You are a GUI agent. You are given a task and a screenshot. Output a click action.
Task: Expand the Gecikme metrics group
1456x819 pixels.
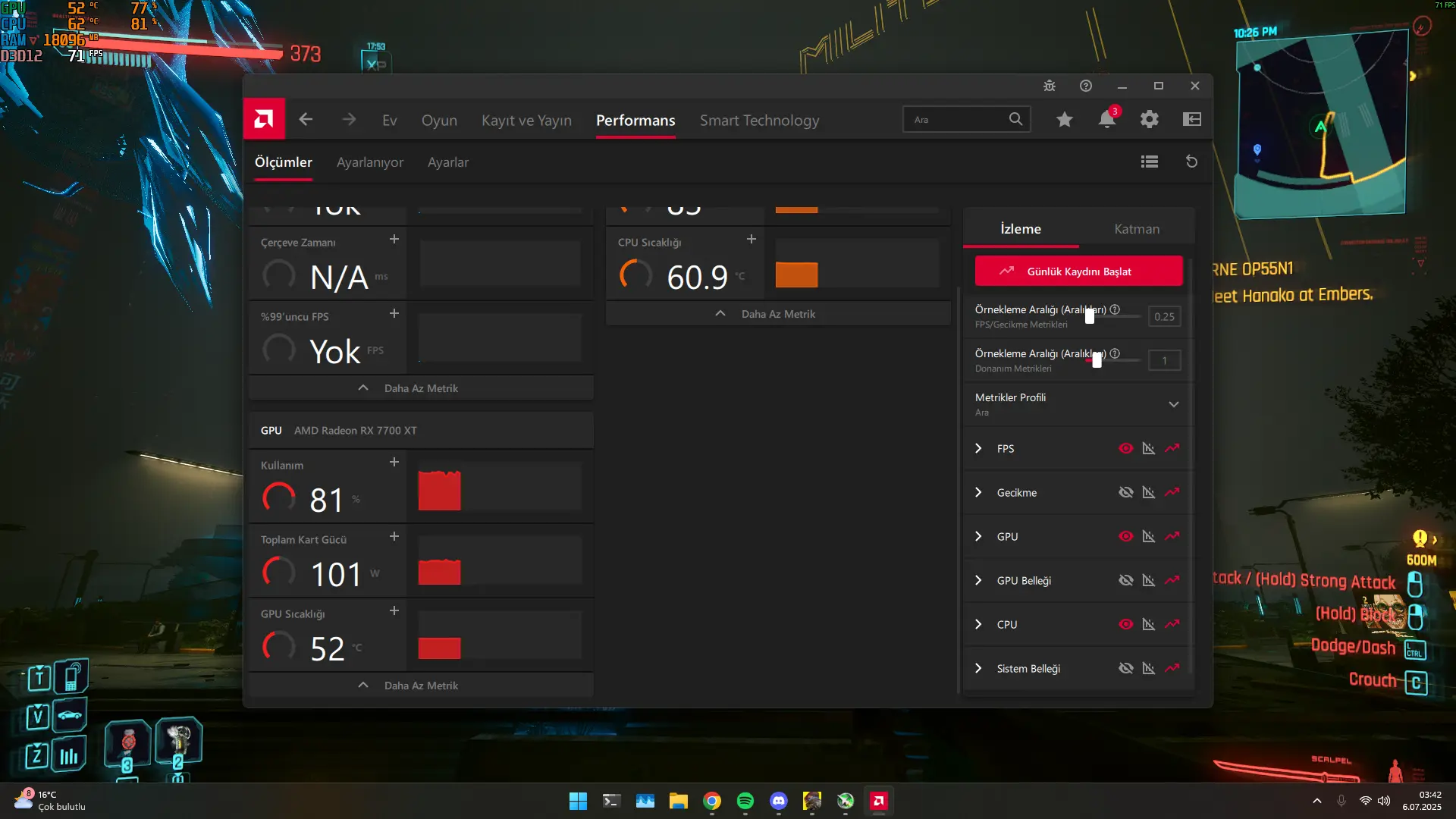point(978,493)
